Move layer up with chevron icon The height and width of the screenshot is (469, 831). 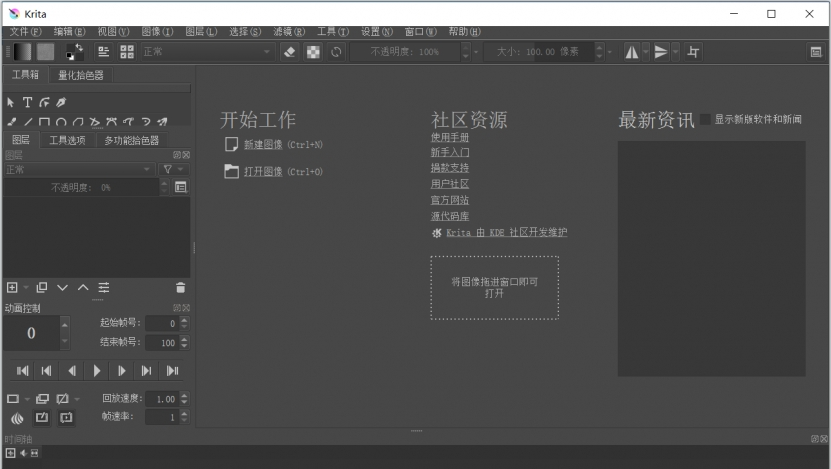pyautogui.click(x=83, y=287)
